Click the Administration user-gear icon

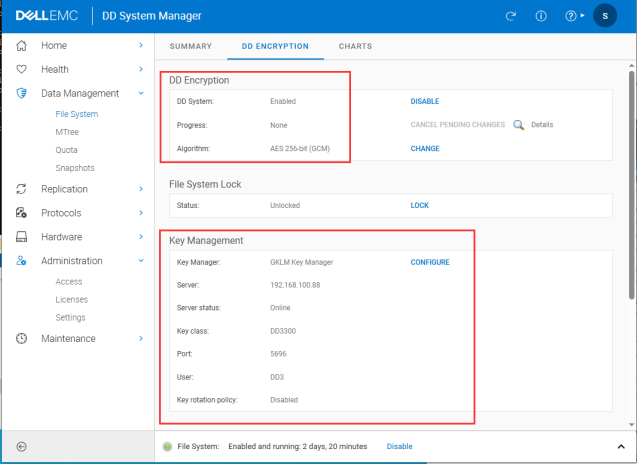coord(22,260)
